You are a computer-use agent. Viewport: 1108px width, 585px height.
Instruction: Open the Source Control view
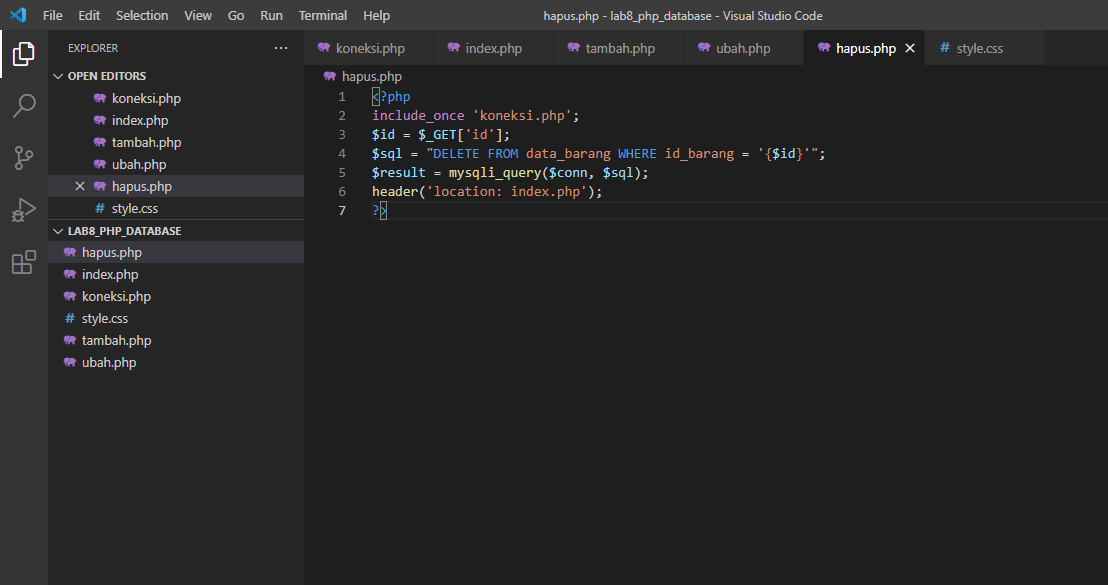pyautogui.click(x=24, y=158)
